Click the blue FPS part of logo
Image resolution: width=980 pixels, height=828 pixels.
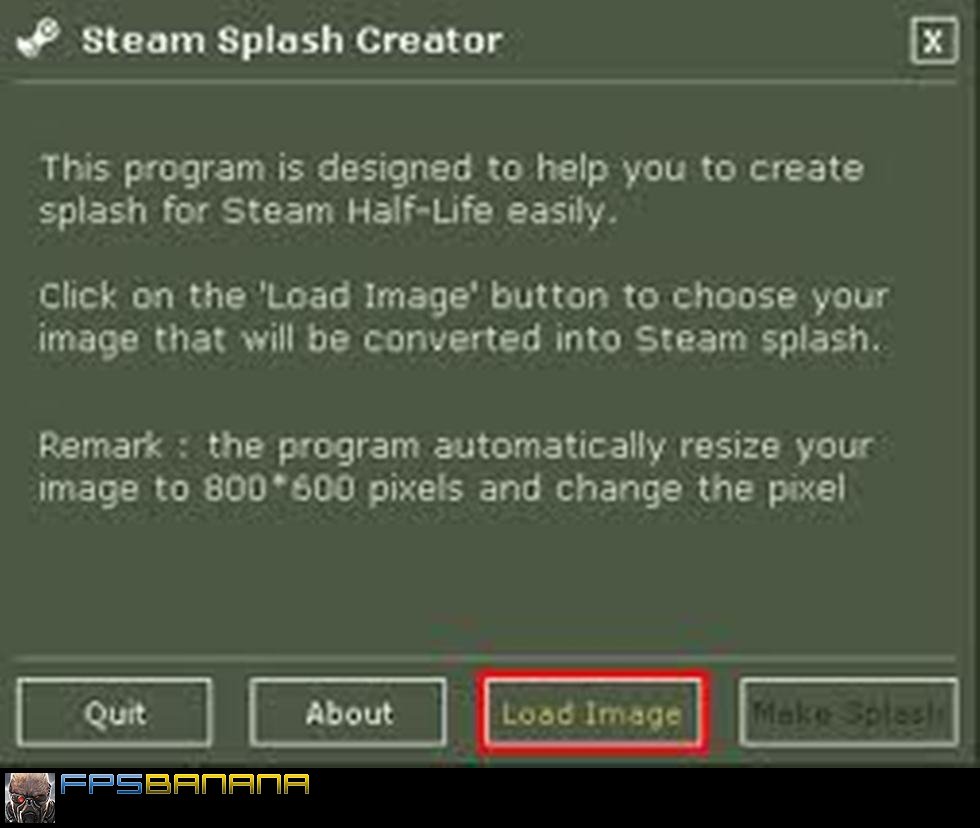pos(102,784)
